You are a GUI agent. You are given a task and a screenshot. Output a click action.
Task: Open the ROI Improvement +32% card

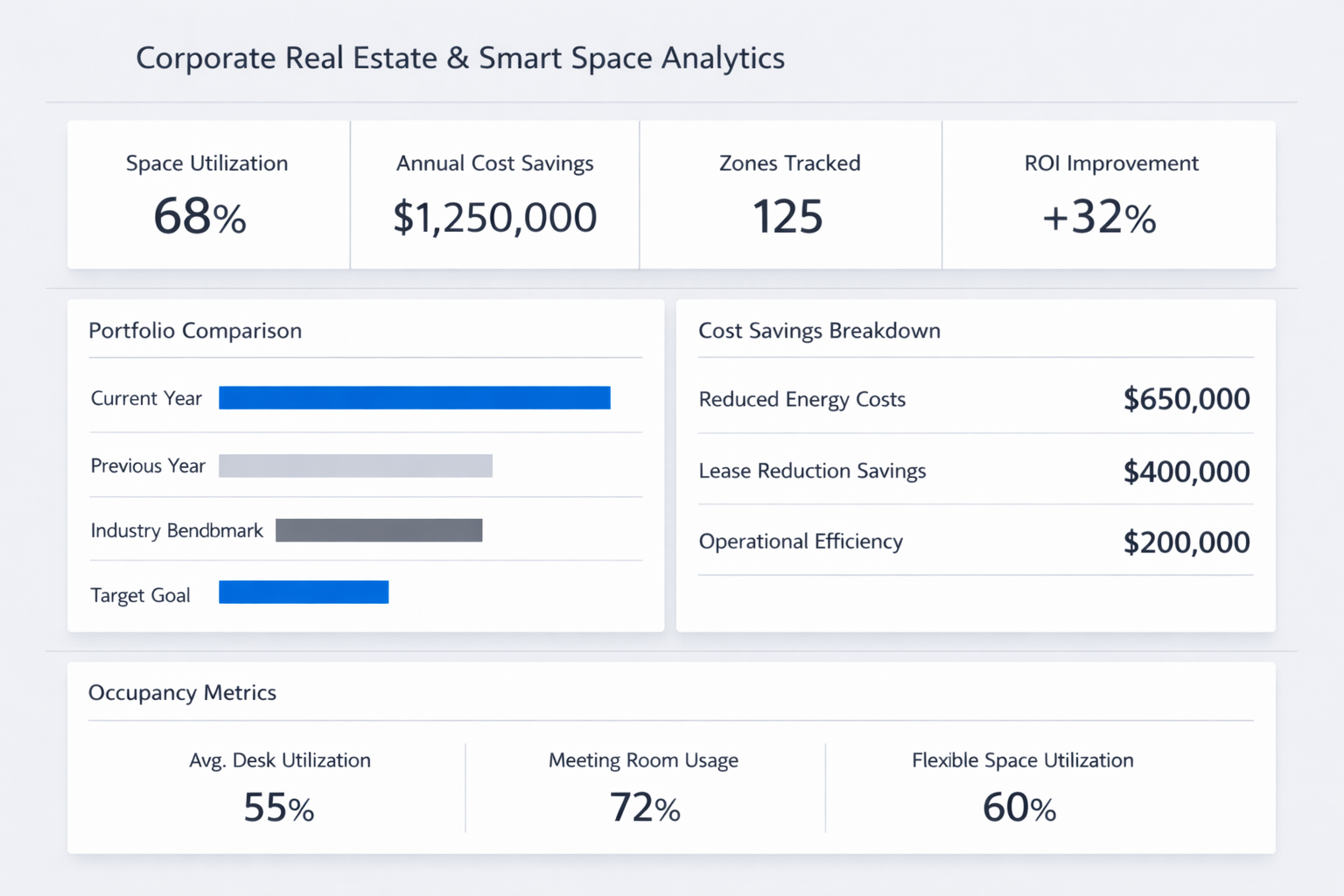coord(1109,195)
